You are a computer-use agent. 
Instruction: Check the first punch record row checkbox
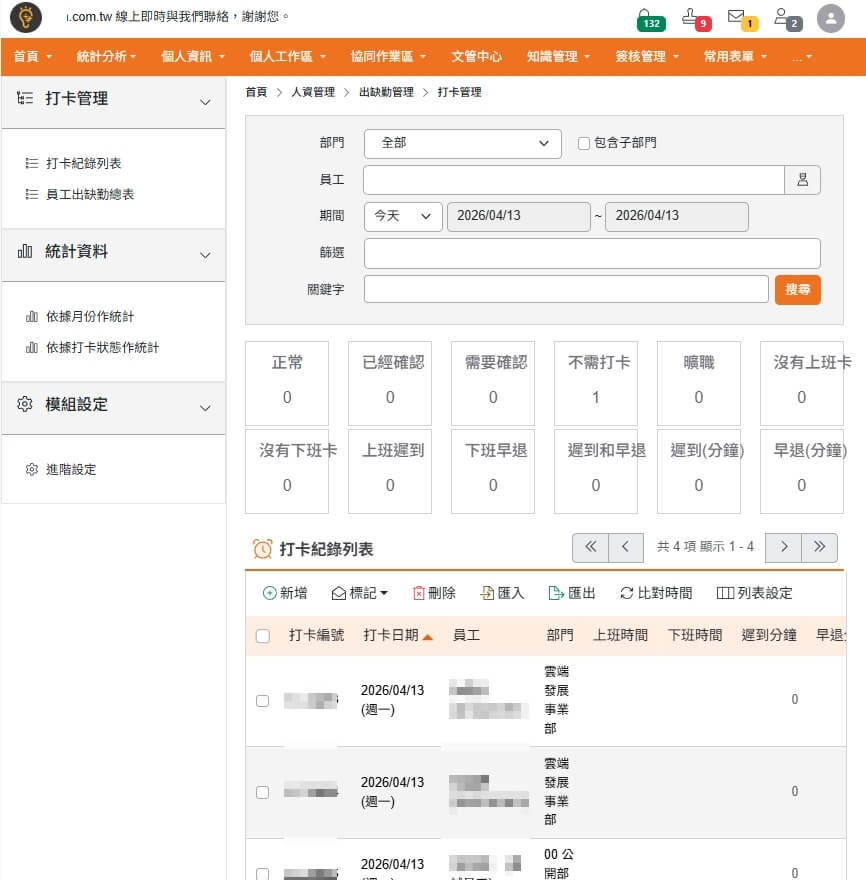263,701
